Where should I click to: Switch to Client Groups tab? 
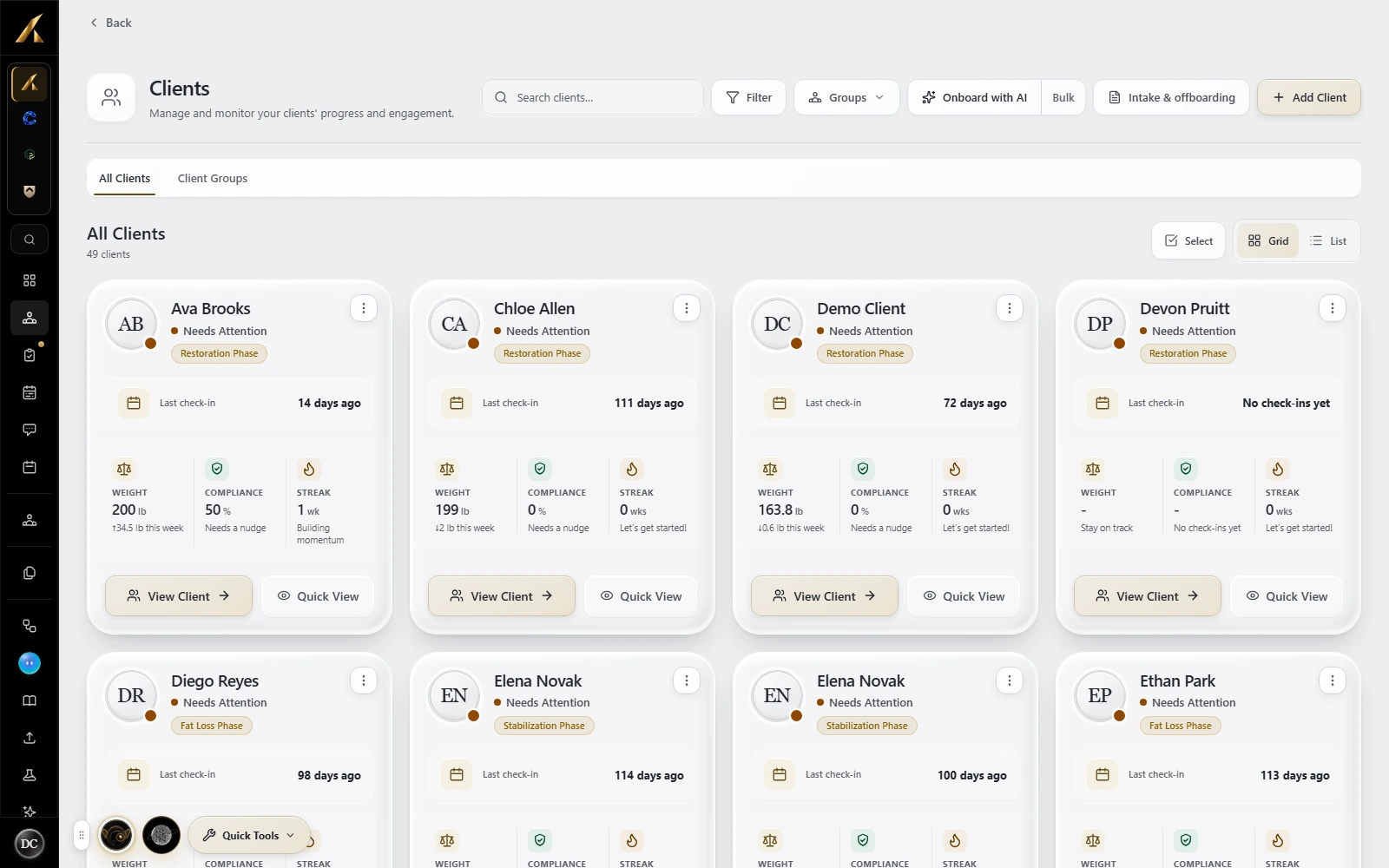pyautogui.click(x=213, y=178)
